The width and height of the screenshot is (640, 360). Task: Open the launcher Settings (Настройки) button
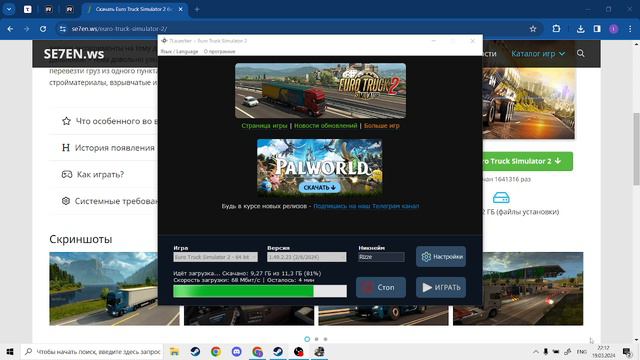441,257
